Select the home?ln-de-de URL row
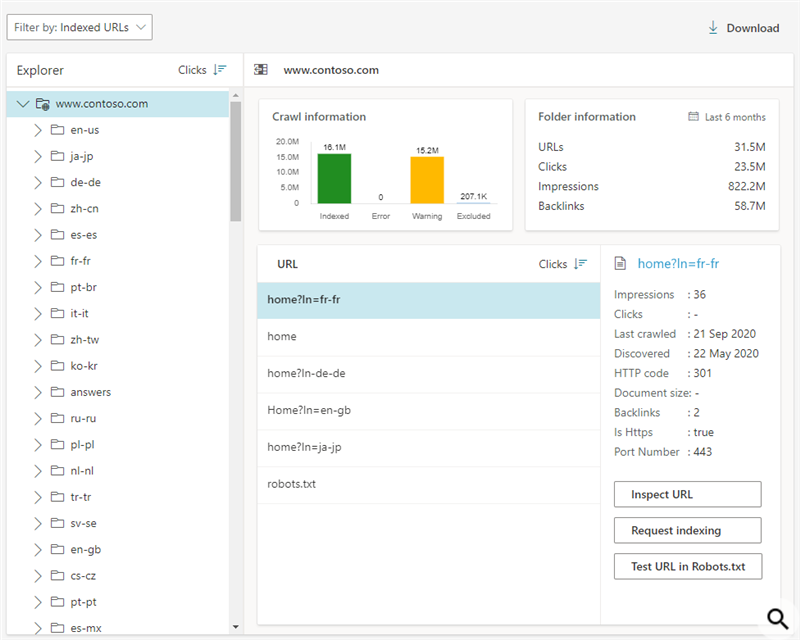800x640 pixels. point(429,374)
